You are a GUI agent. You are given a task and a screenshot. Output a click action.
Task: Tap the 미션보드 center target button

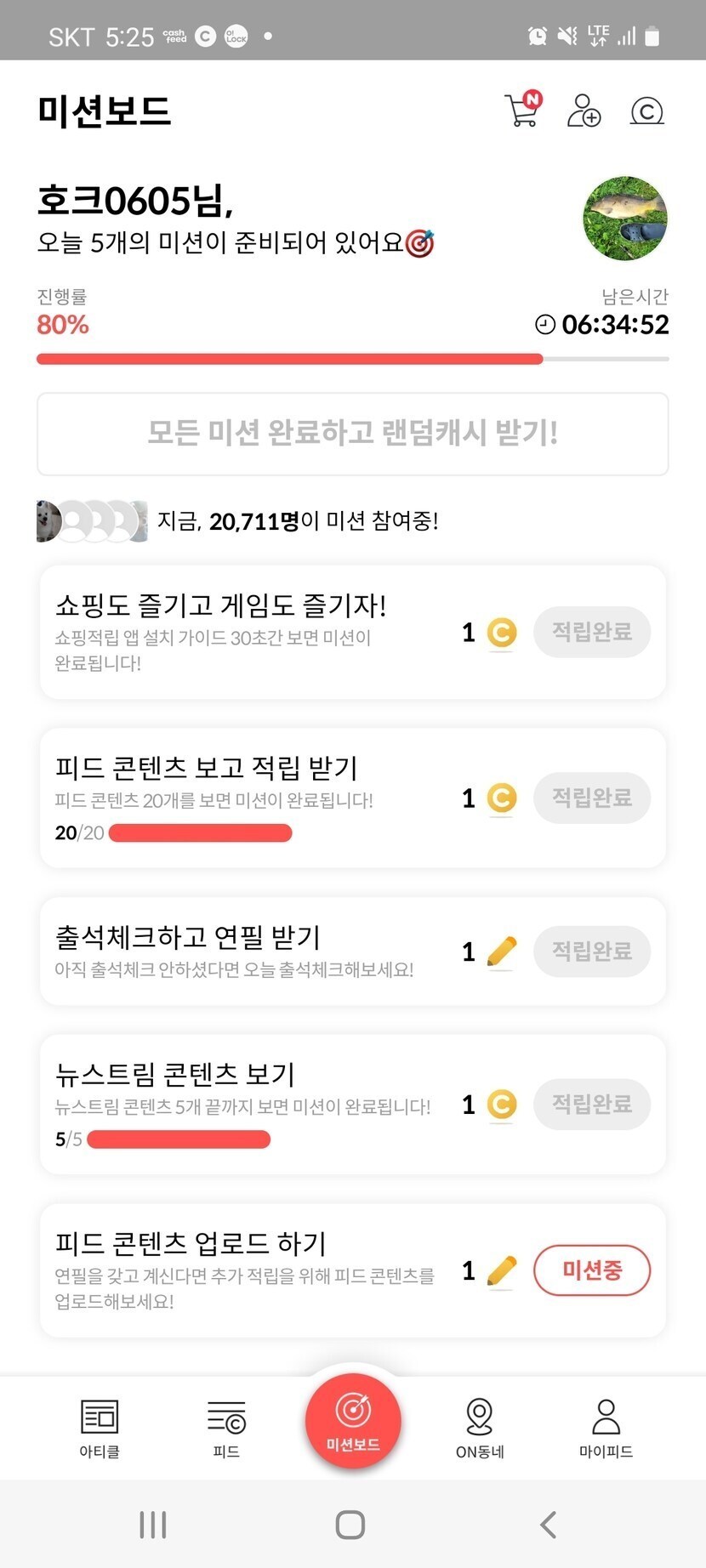[353, 1421]
